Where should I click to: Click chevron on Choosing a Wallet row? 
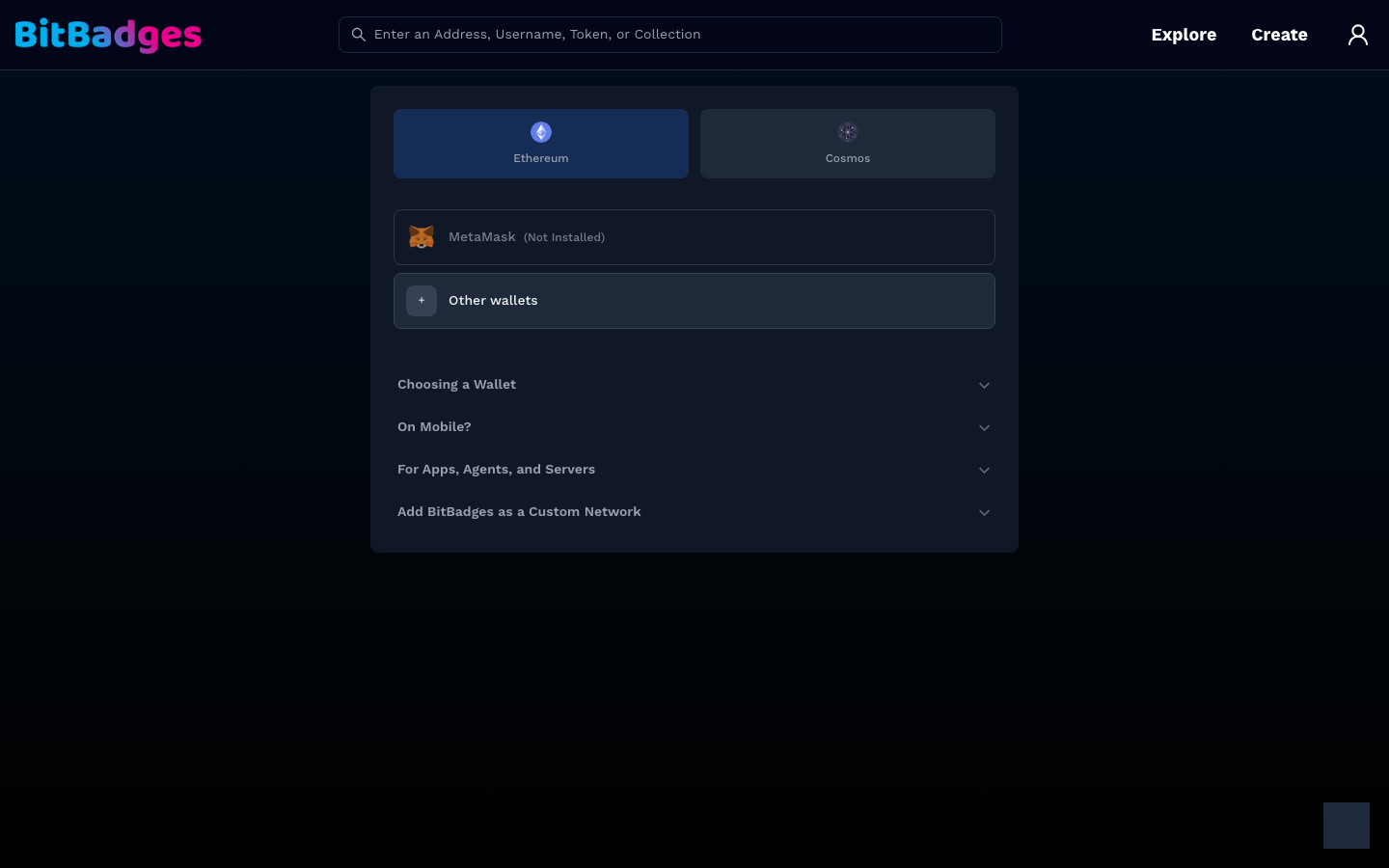tap(984, 386)
